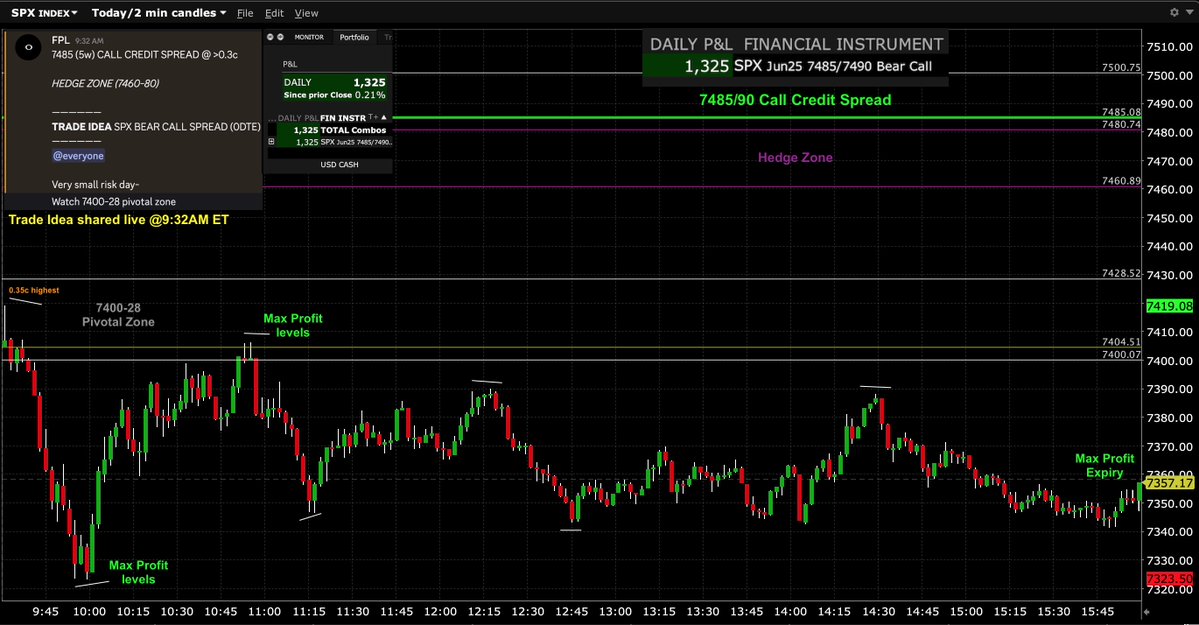Click 11:30 on time axis
The width and height of the screenshot is (1199, 625).
pyautogui.click(x=353, y=611)
